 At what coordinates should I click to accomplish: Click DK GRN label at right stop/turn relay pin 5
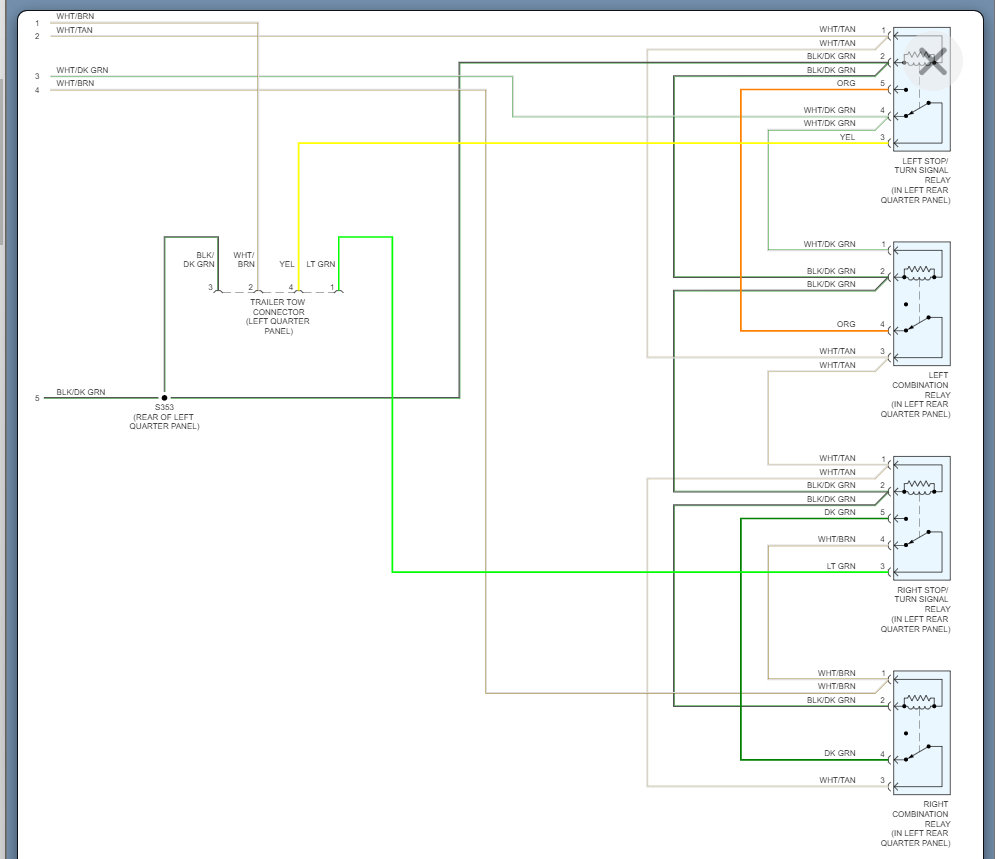coord(840,512)
